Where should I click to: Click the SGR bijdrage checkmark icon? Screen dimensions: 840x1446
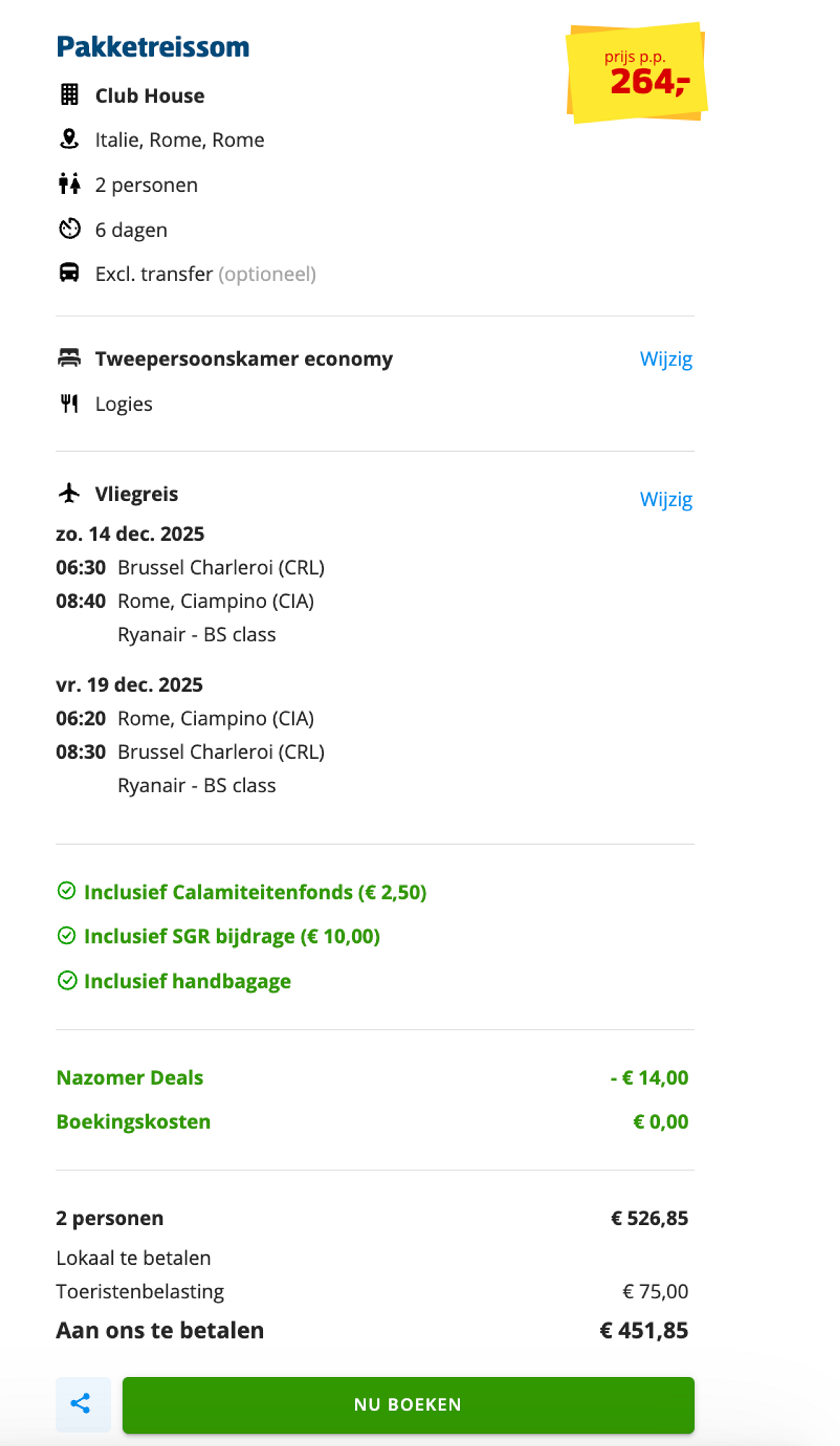(x=66, y=935)
